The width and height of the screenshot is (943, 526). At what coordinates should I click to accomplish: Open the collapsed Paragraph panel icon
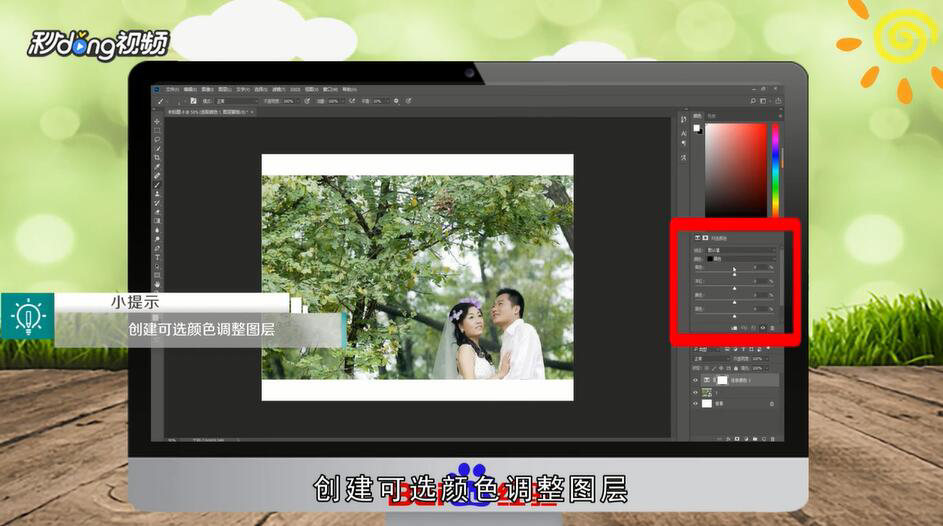coord(684,144)
